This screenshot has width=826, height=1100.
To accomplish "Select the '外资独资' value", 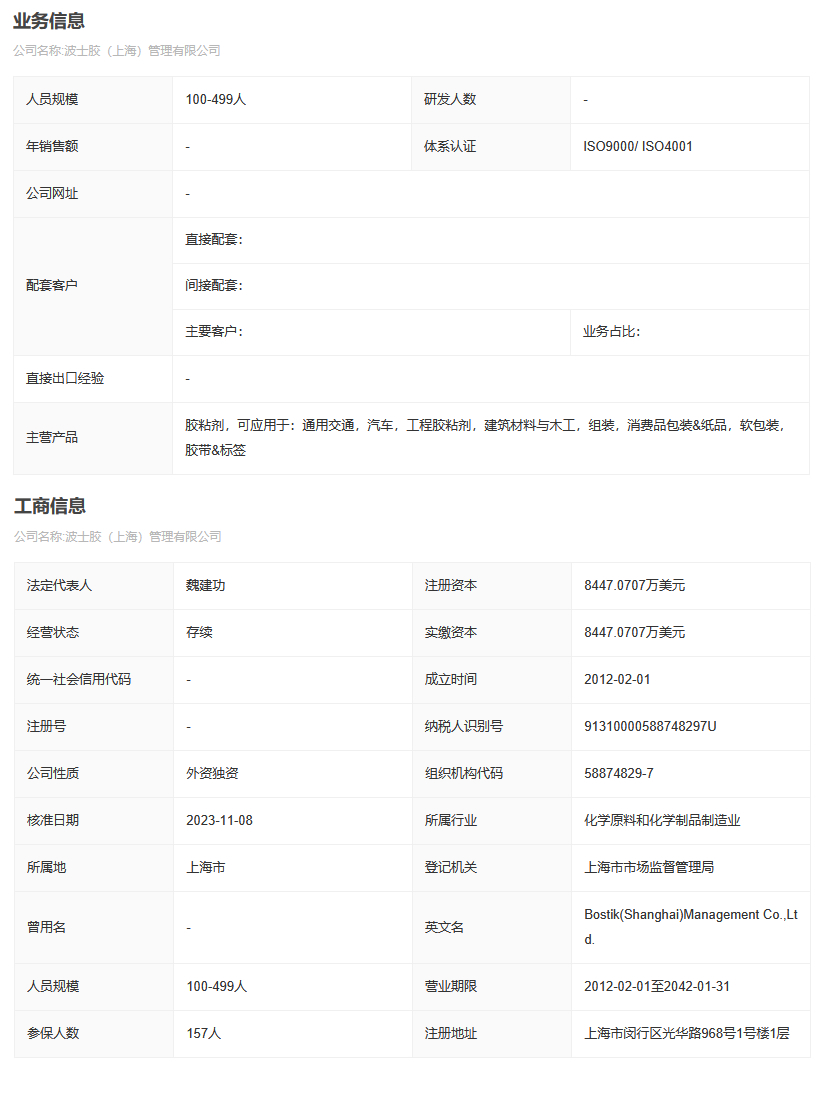I will [x=212, y=774].
